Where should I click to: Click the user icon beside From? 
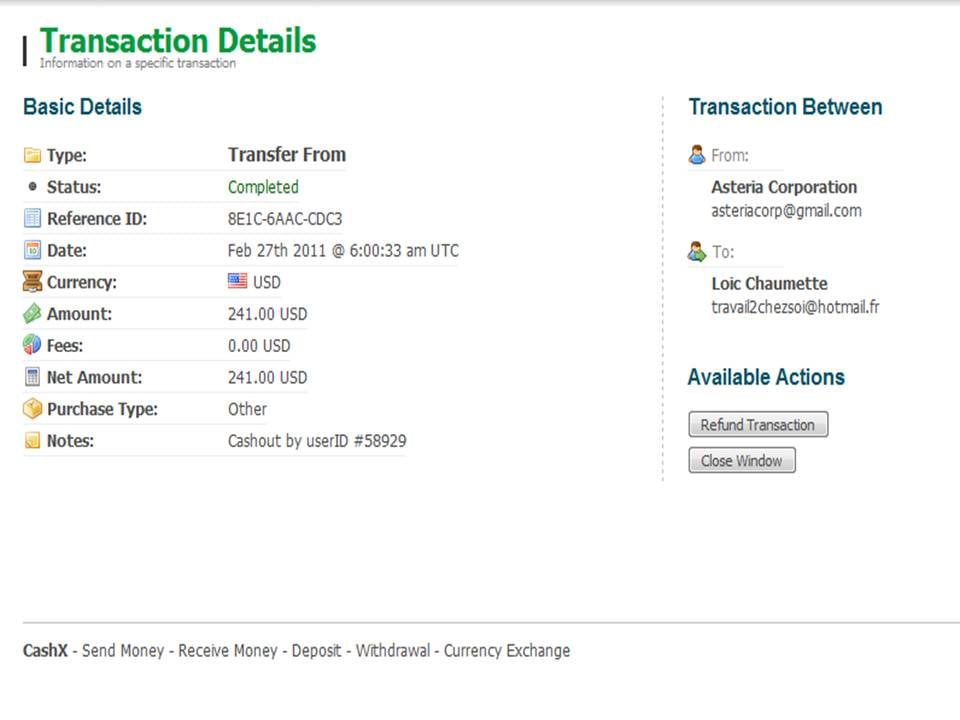tap(697, 155)
